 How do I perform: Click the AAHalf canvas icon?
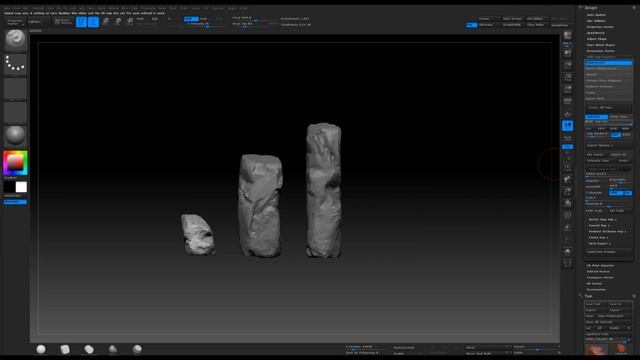coord(567,89)
